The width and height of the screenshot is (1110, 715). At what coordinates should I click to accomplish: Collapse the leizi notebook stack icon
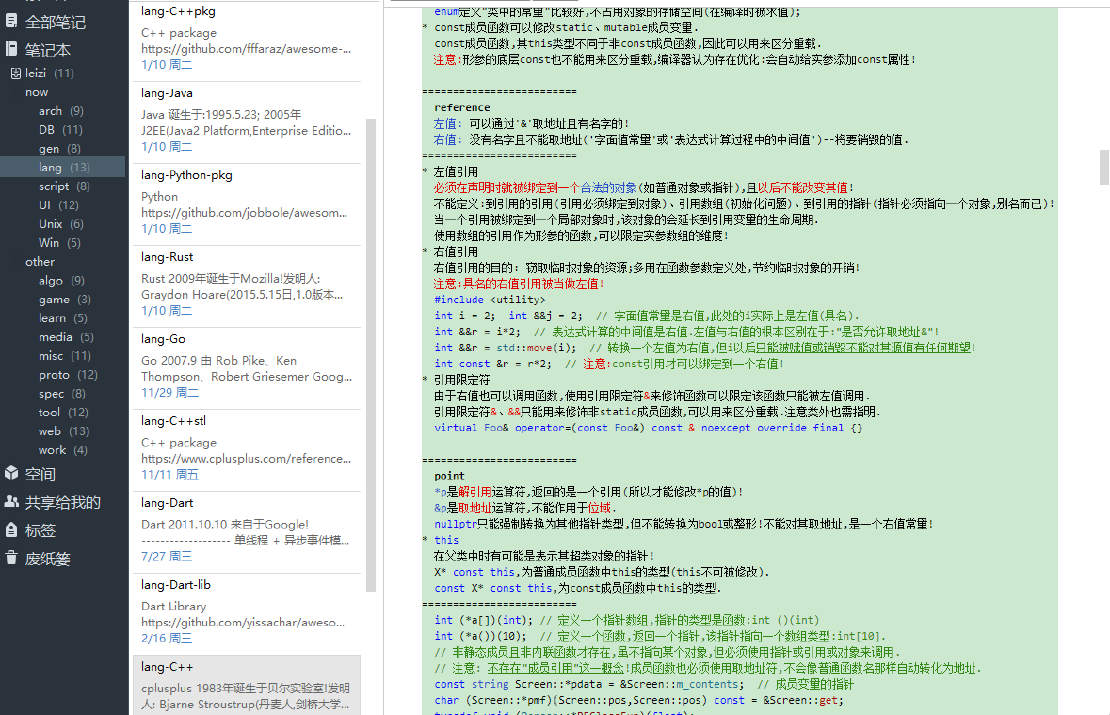point(16,73)
